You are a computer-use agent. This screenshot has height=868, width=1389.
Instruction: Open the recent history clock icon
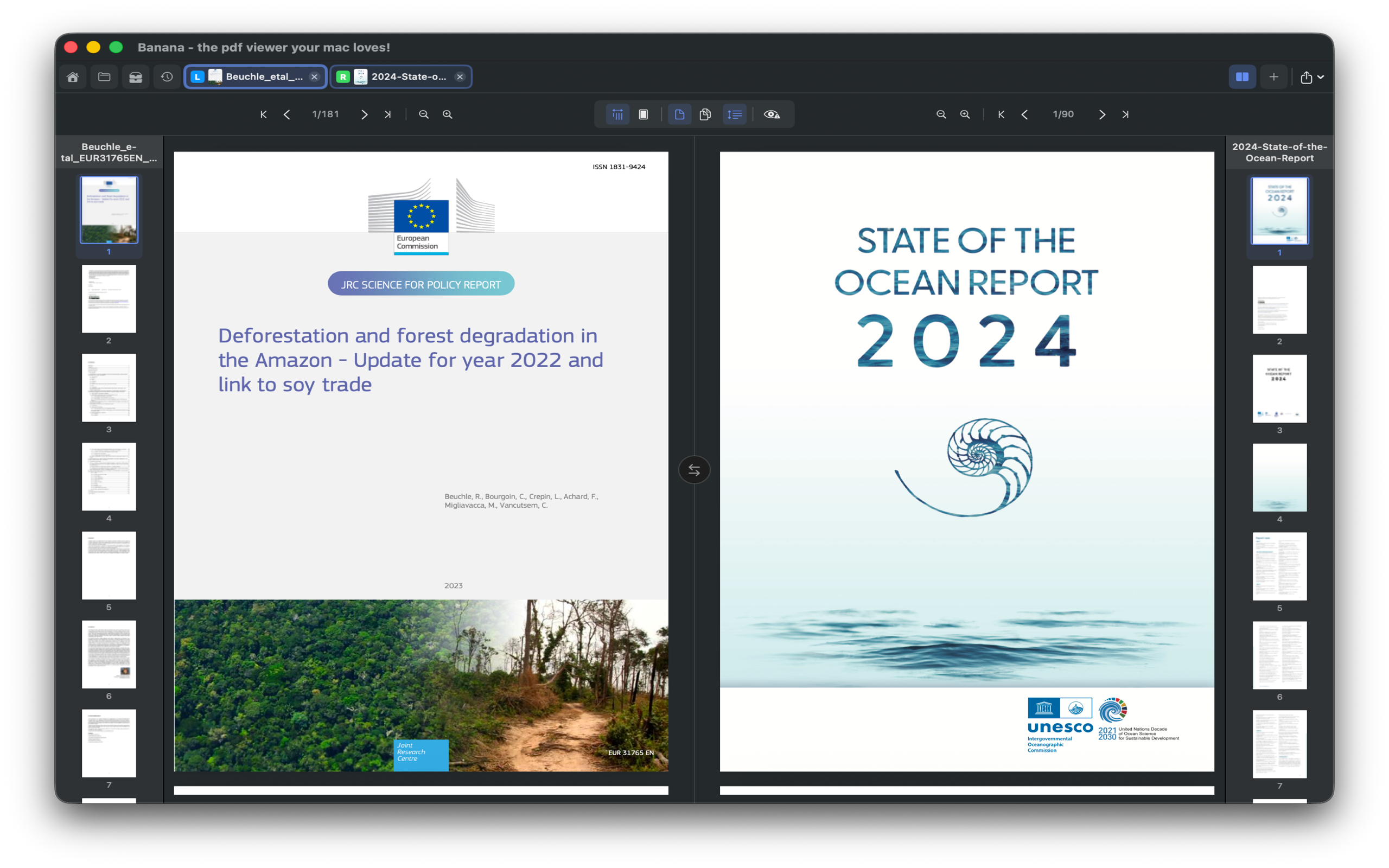(167, 77)
